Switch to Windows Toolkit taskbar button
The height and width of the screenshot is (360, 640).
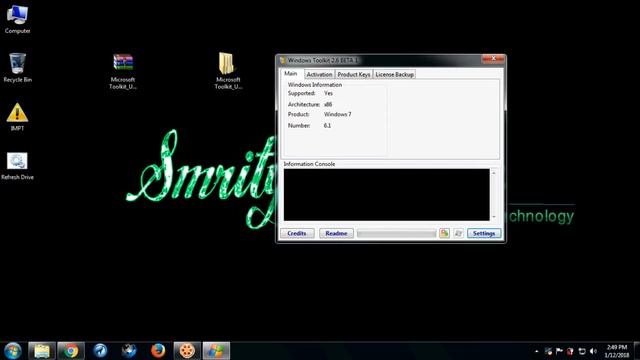click(x=216, y=351)
